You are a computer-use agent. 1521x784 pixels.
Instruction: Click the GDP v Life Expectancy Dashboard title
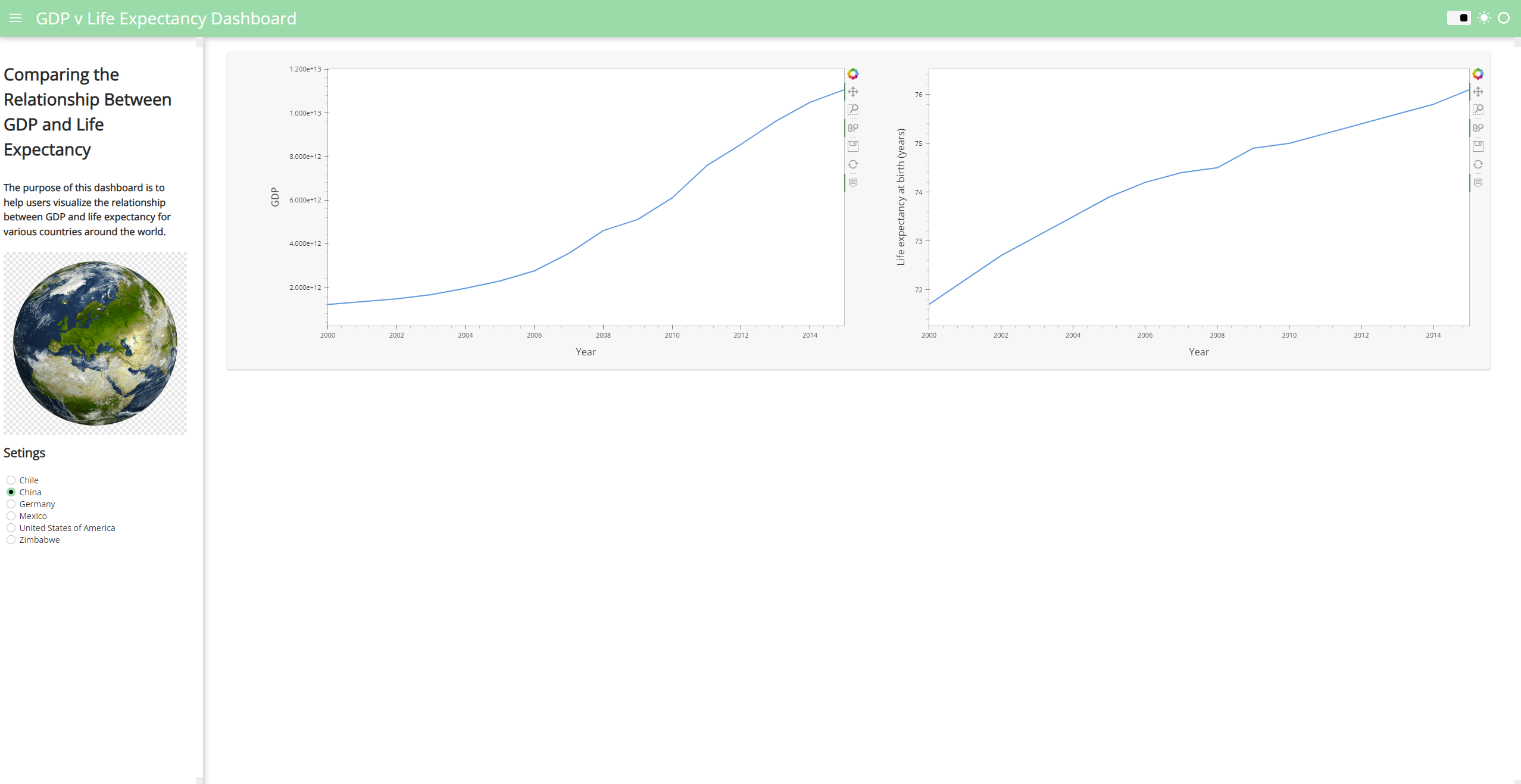(165, 18)
